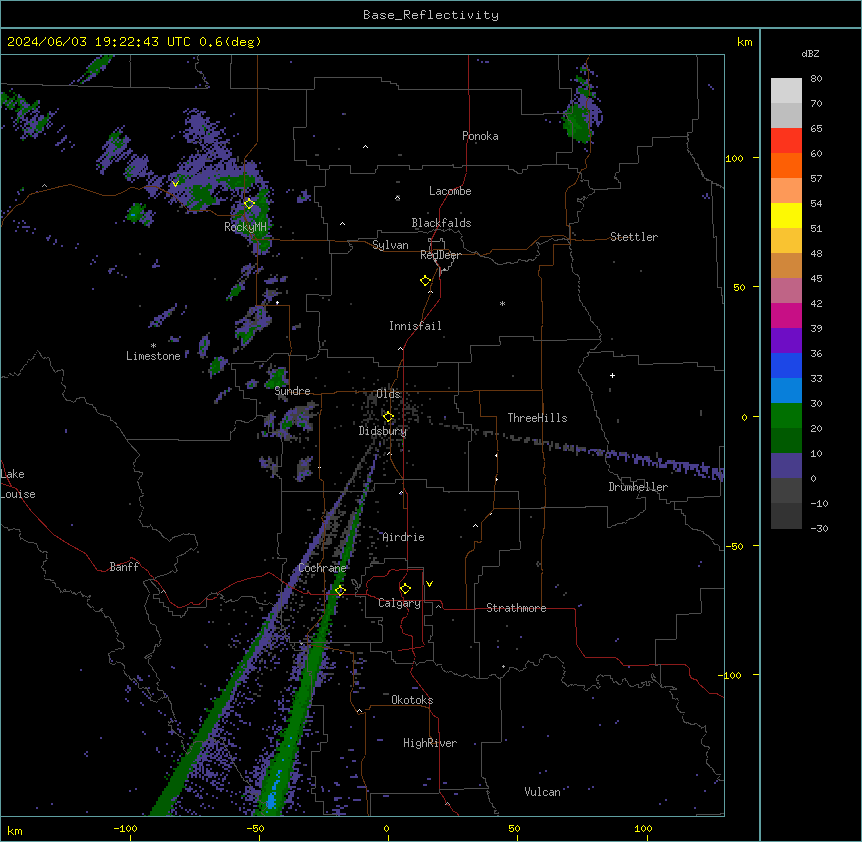
Task: Click the Olds city label
Action: click(388, 394)
